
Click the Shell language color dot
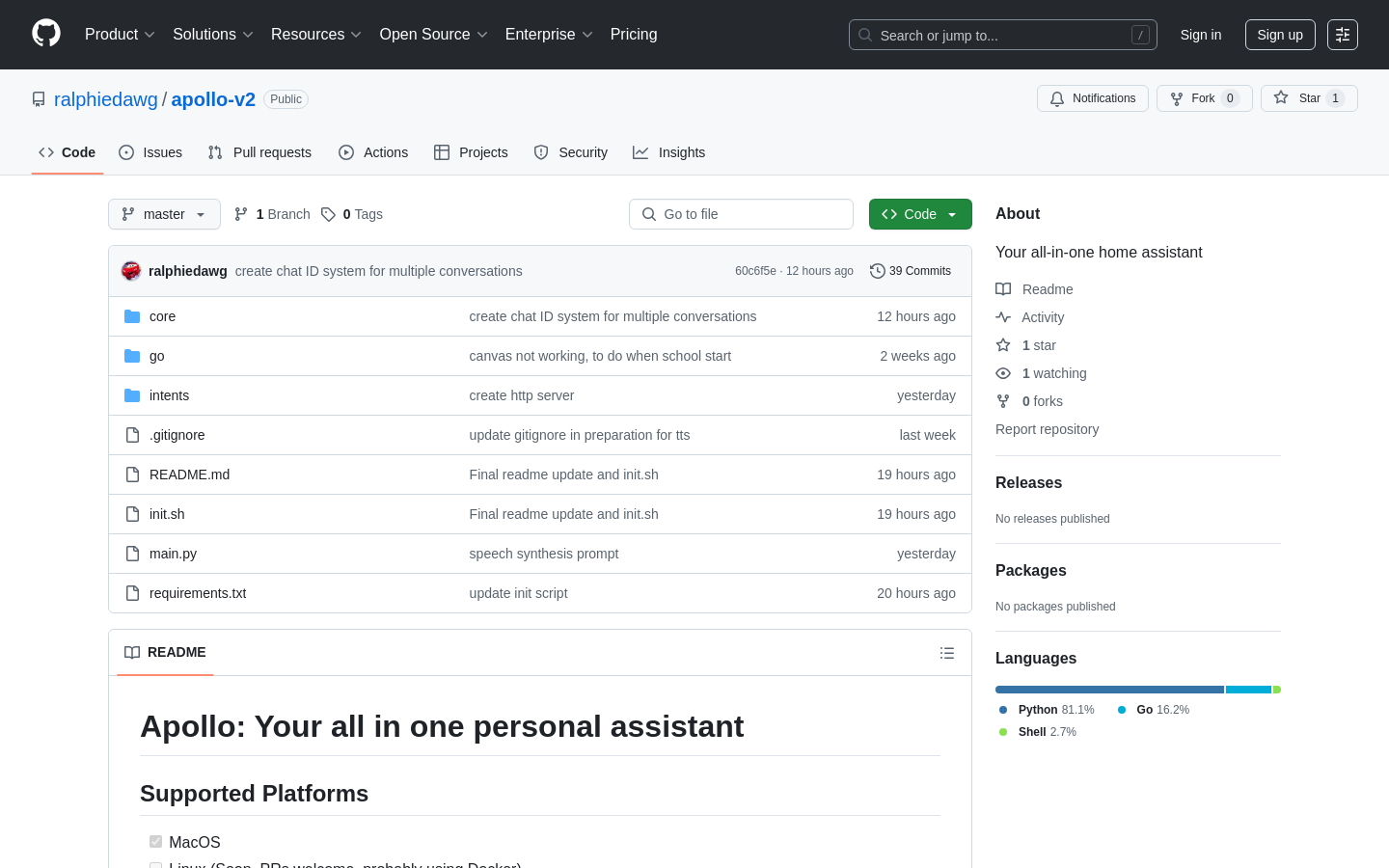1003,732
